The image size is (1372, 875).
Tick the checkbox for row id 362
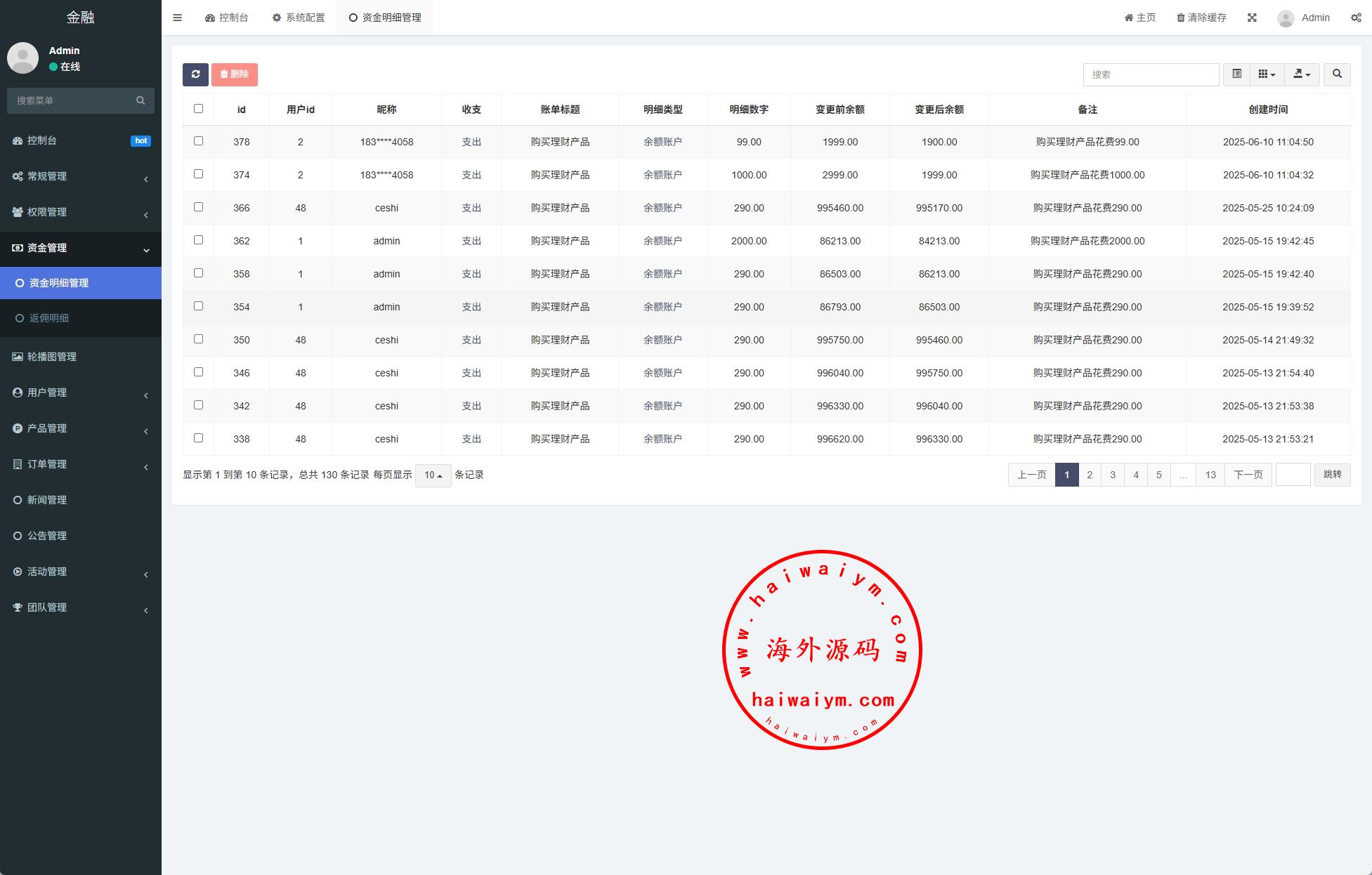198,240
